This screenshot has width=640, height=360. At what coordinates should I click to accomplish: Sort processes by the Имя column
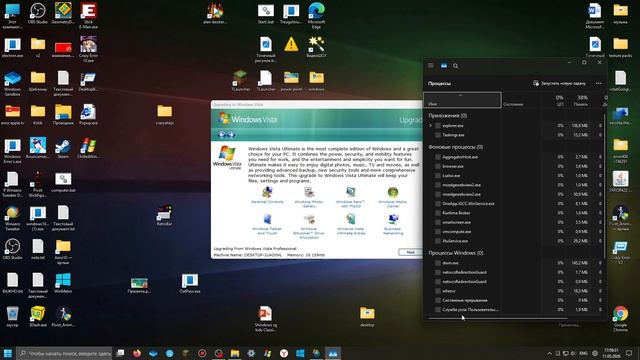462,100
